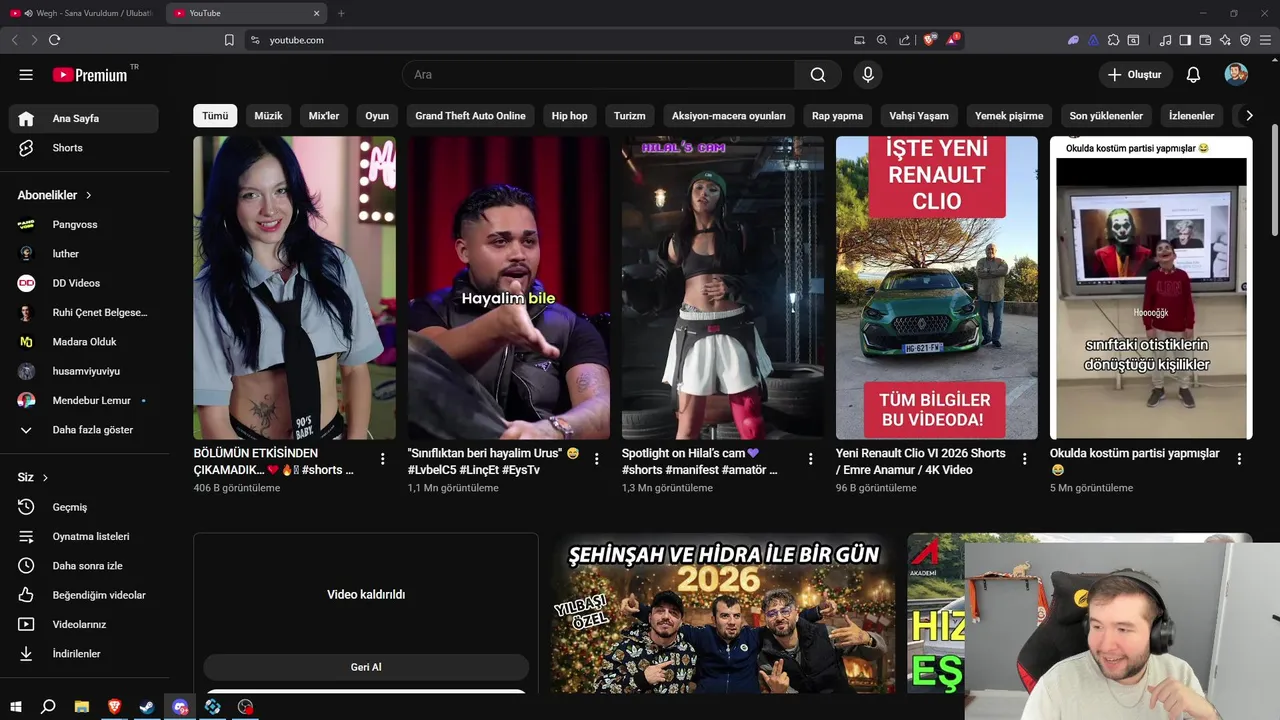The width and height of the screenshot is (1280, 720).
Task: Select the Tümü filter chip
Action: (215, 116)
